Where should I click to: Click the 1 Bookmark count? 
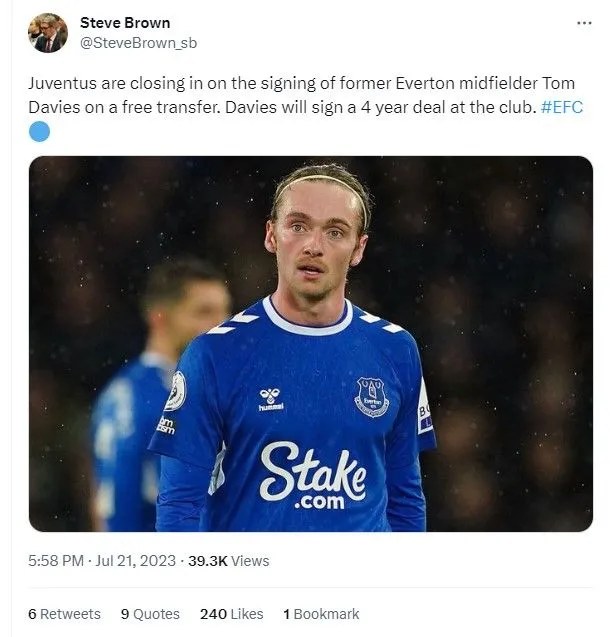320,614
